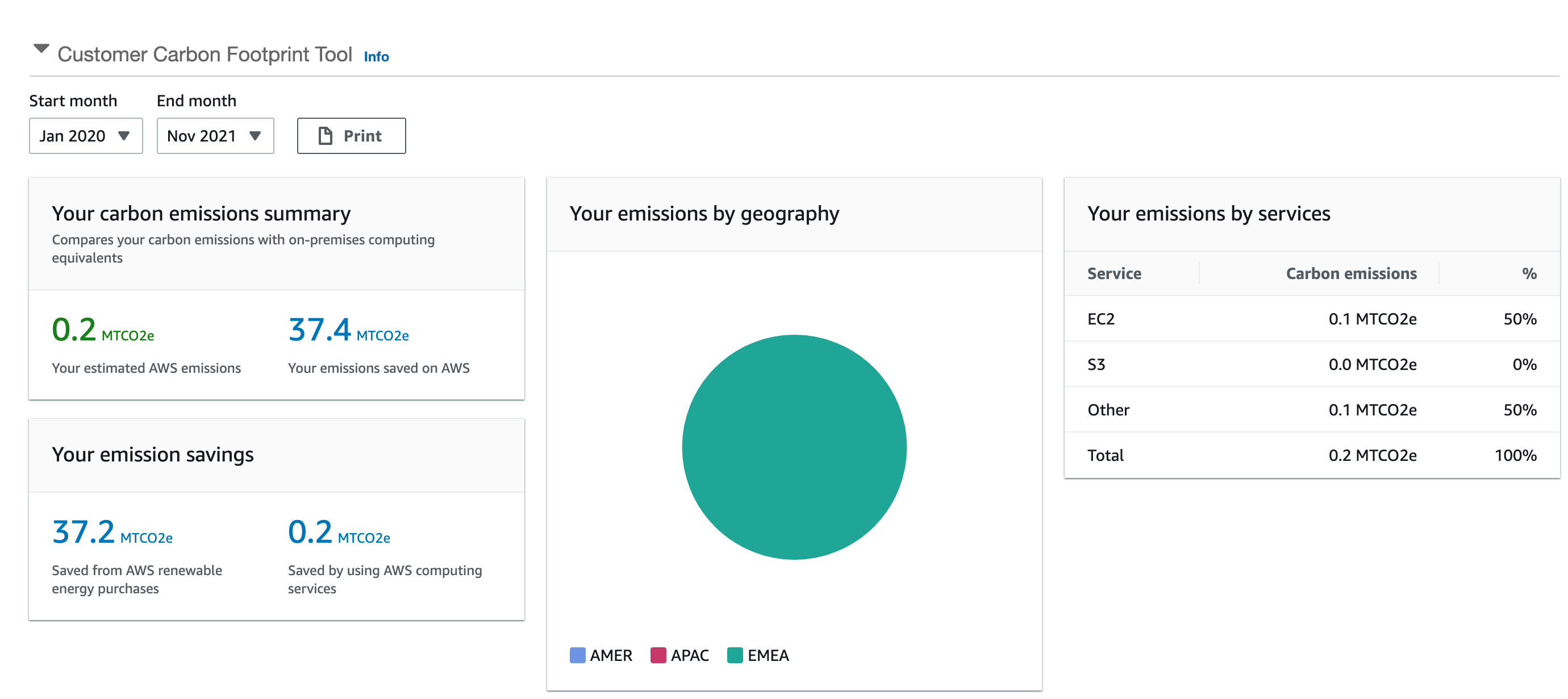Screen dimensions: 1568x699
Task: Click the 0.2 MTCO2e estimated AWS emissions value
Action: point(103,330)
